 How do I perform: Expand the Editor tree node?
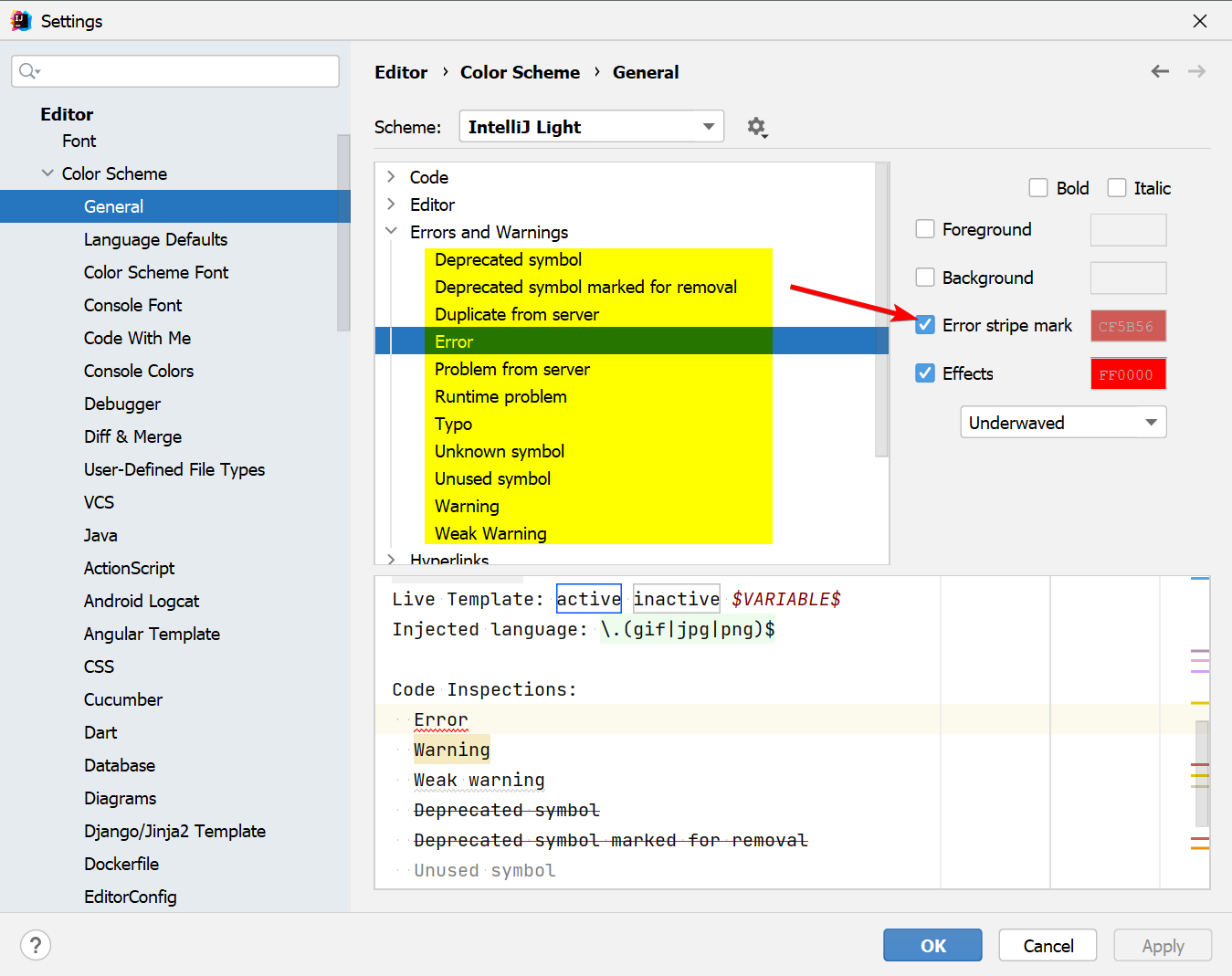coord(391,204)
